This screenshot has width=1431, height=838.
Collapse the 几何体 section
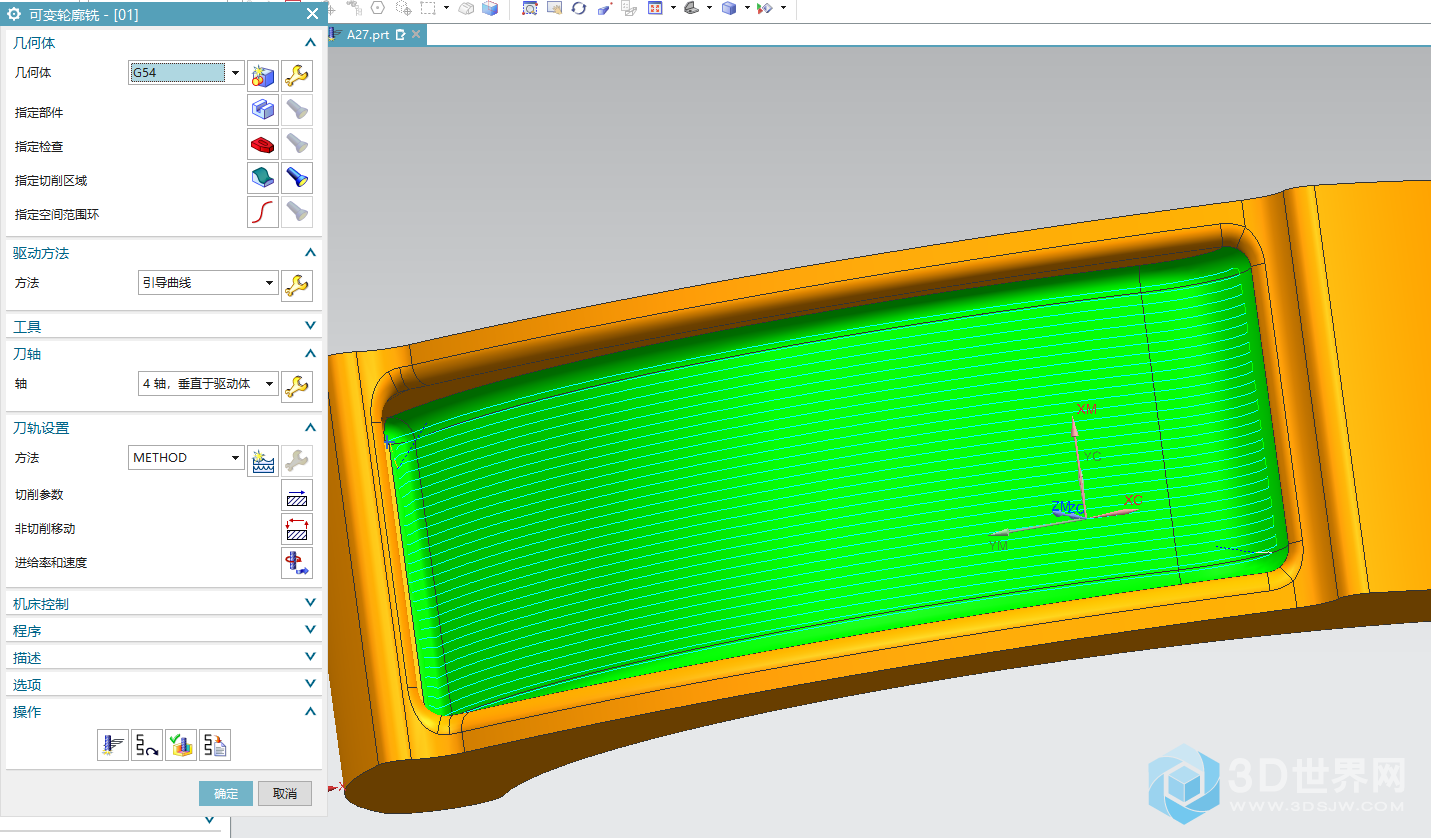[x=310, y=43]
